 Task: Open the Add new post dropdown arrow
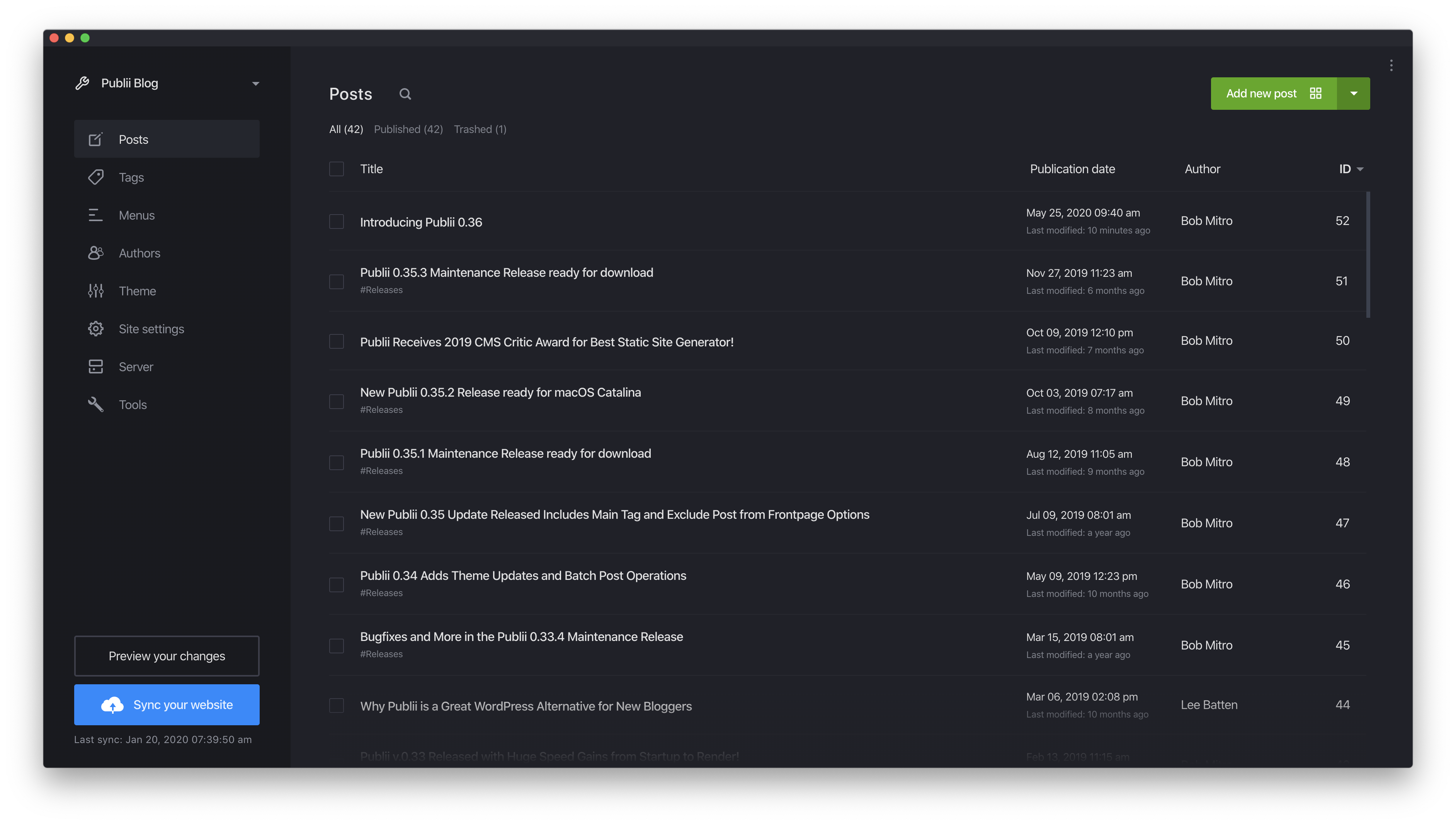(1354, 93)
